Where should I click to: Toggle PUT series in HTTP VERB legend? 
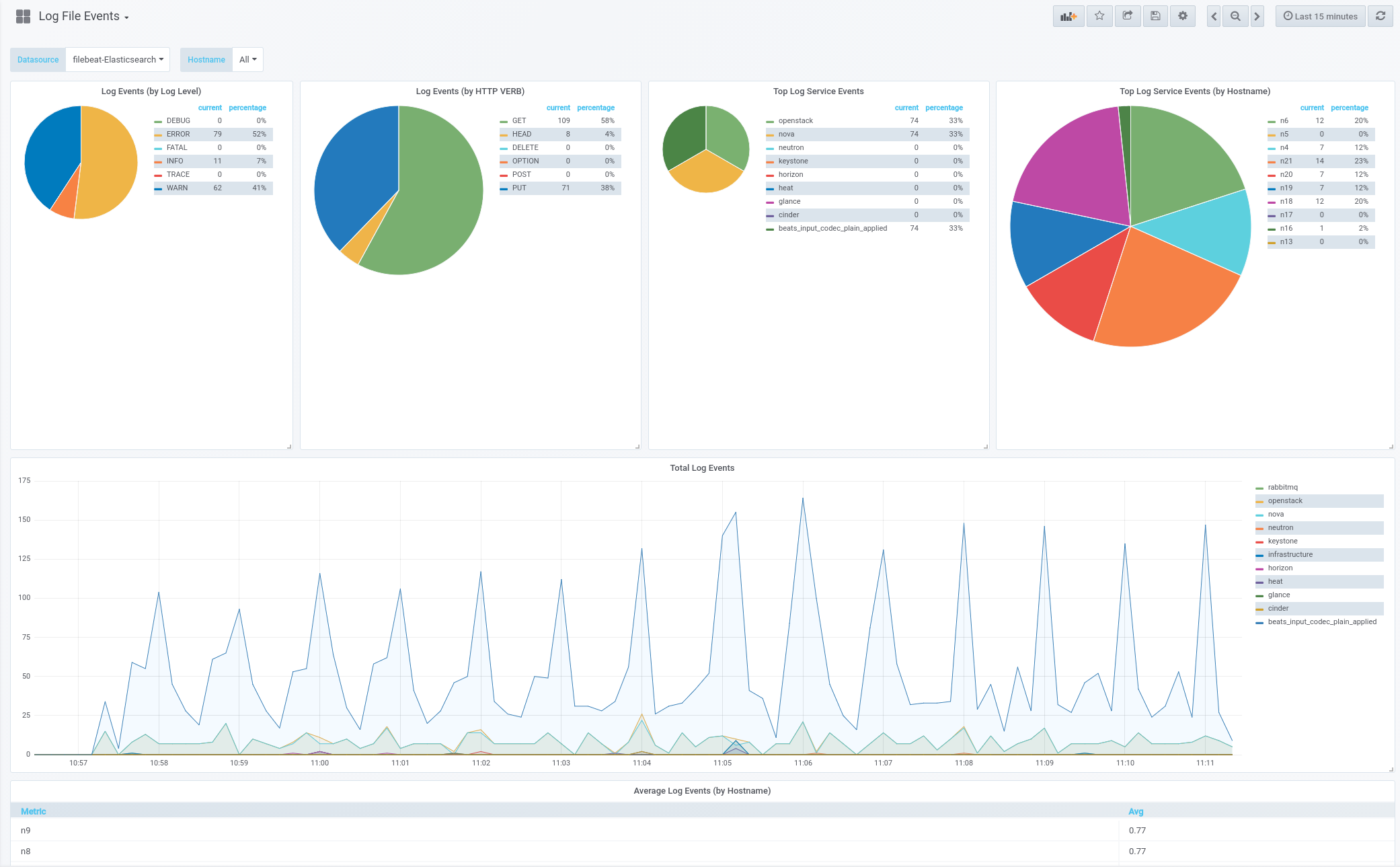click(x=519, y=188)
